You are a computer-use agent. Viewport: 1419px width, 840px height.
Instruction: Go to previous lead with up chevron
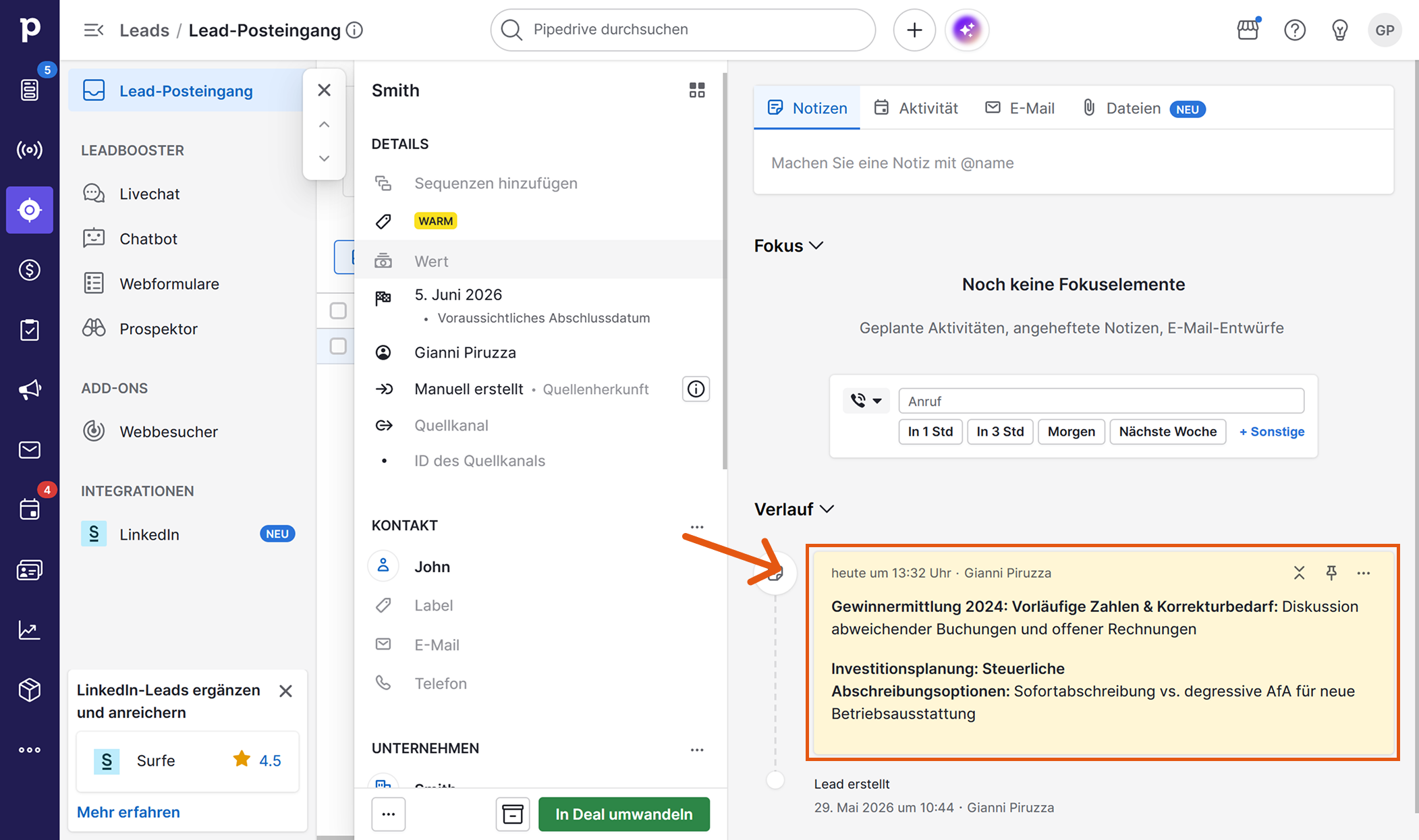324,124
